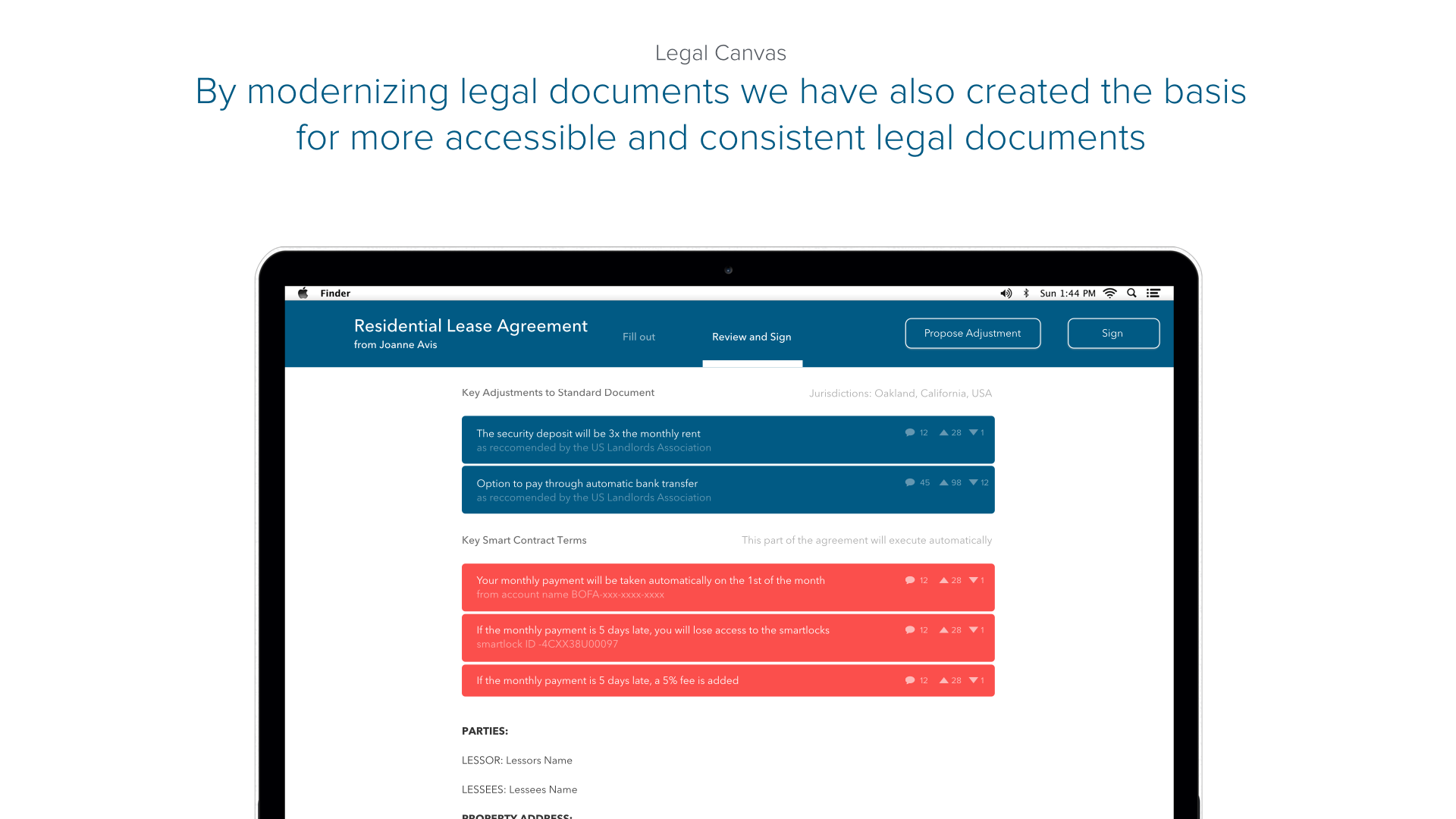Open Spotlight search icon
This screenshot has width=1456, height=819.
(1131, 293)
